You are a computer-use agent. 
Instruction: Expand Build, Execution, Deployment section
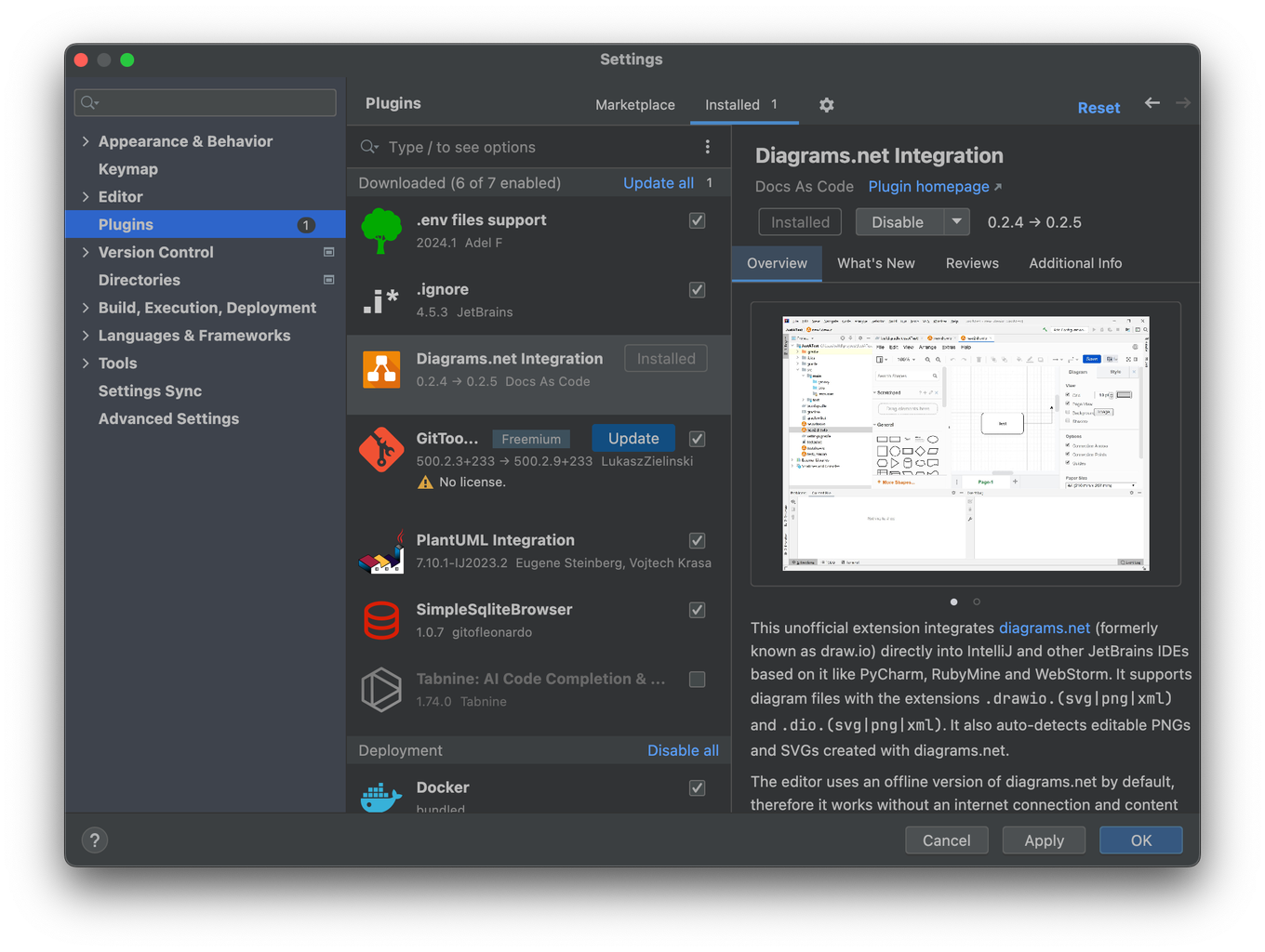pyautogui.click(x=86, y=308)
